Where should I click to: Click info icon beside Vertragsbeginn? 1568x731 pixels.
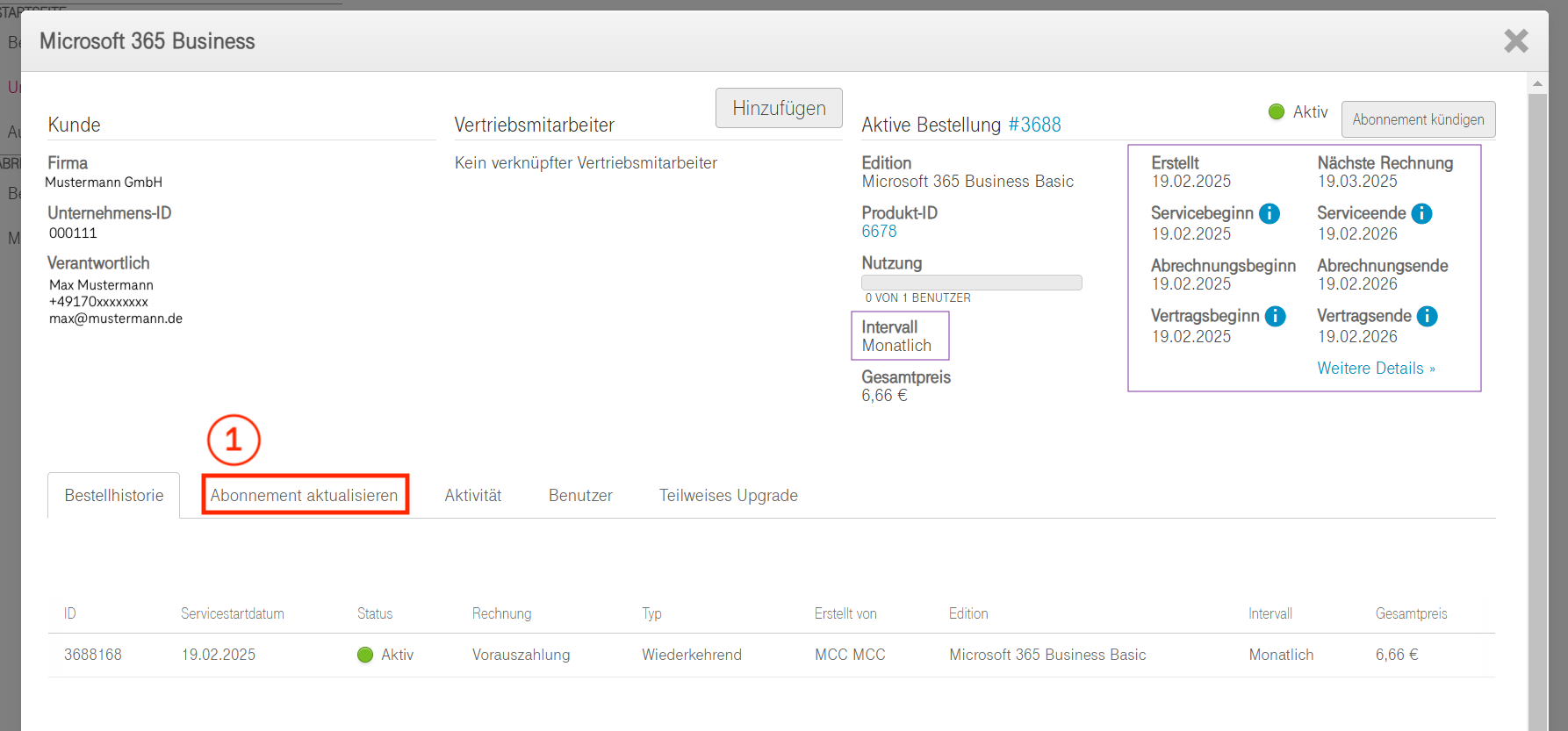pos(1275,317)
